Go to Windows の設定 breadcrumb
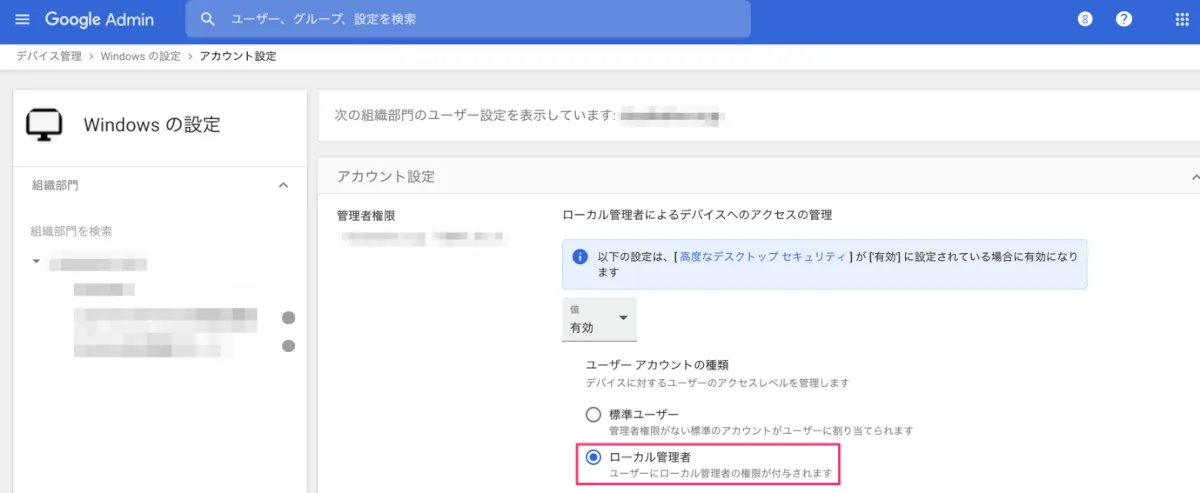Screen dimensions: 1200x493 coord(141,56)
